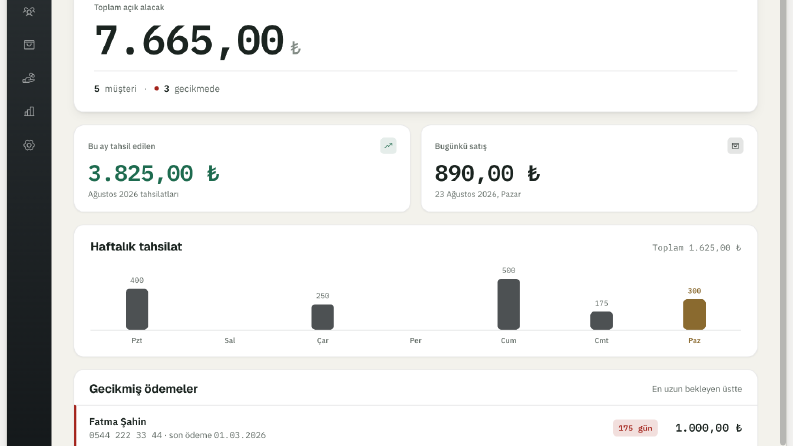Click 'Ağustos 2026 tahsilatları' caption

[133, 194]
